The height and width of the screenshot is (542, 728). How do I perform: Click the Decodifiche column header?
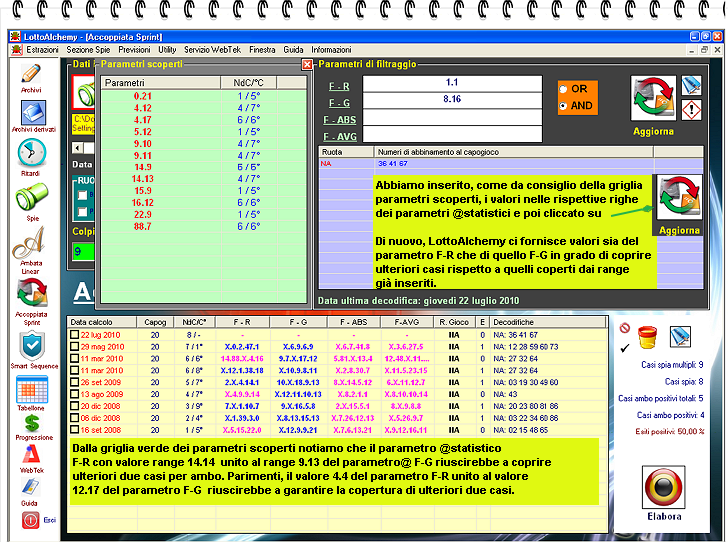[548, 322]
